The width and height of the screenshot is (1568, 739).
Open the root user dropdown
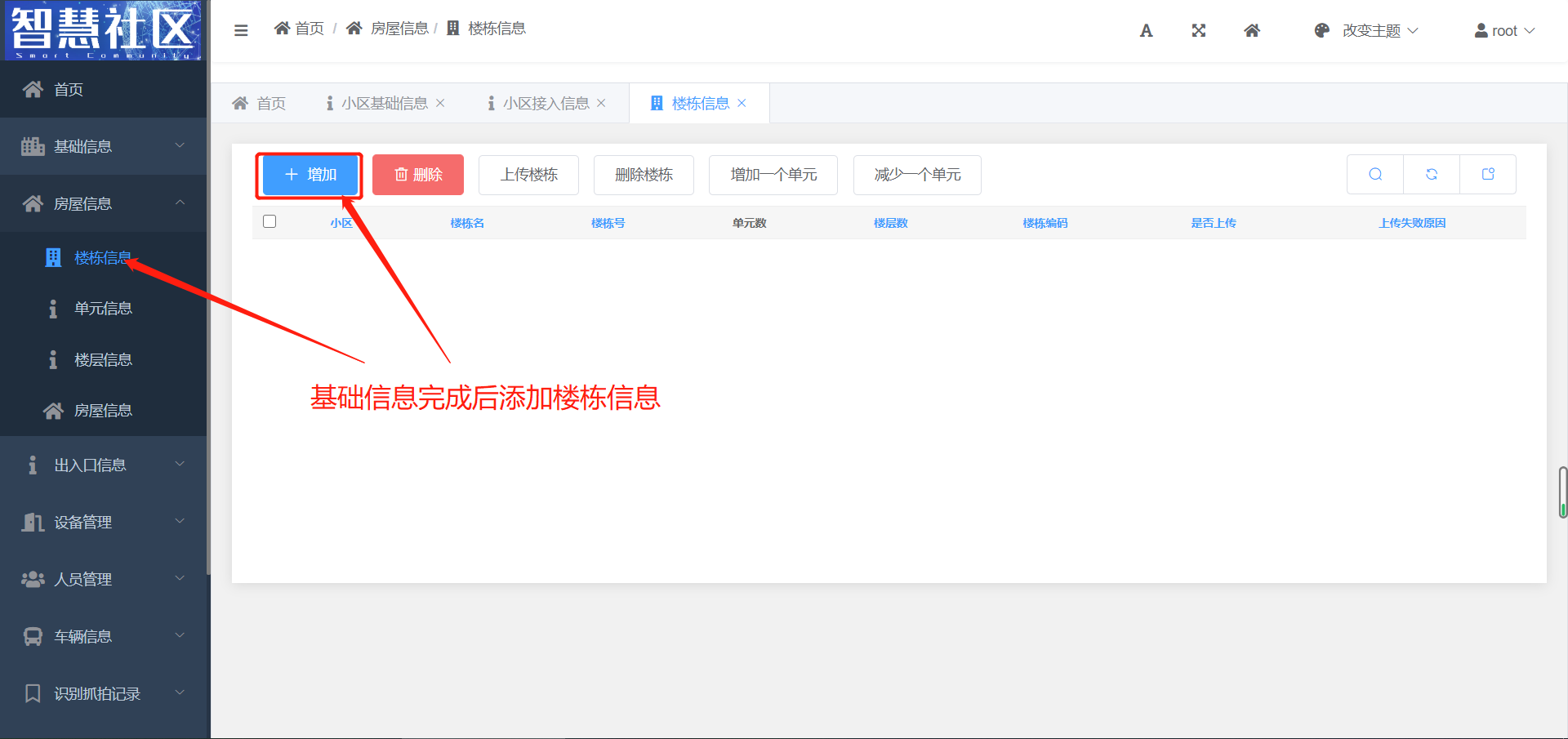click(x=1504, y=31)
